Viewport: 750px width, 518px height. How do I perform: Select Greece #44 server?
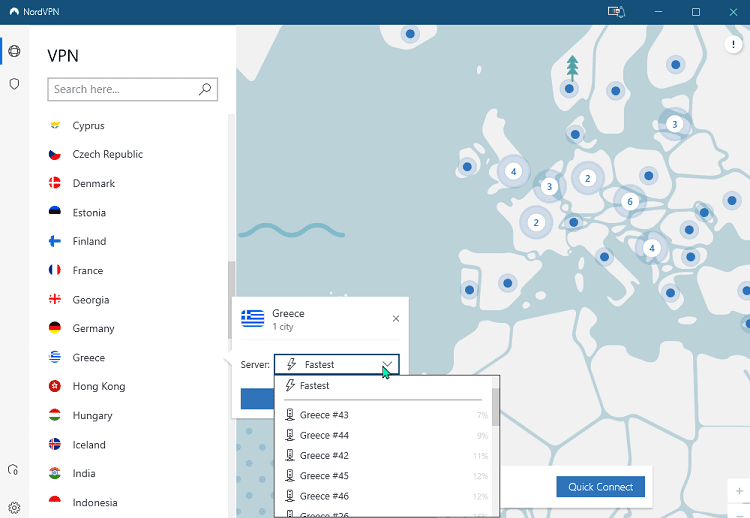(x=383, y=435)
